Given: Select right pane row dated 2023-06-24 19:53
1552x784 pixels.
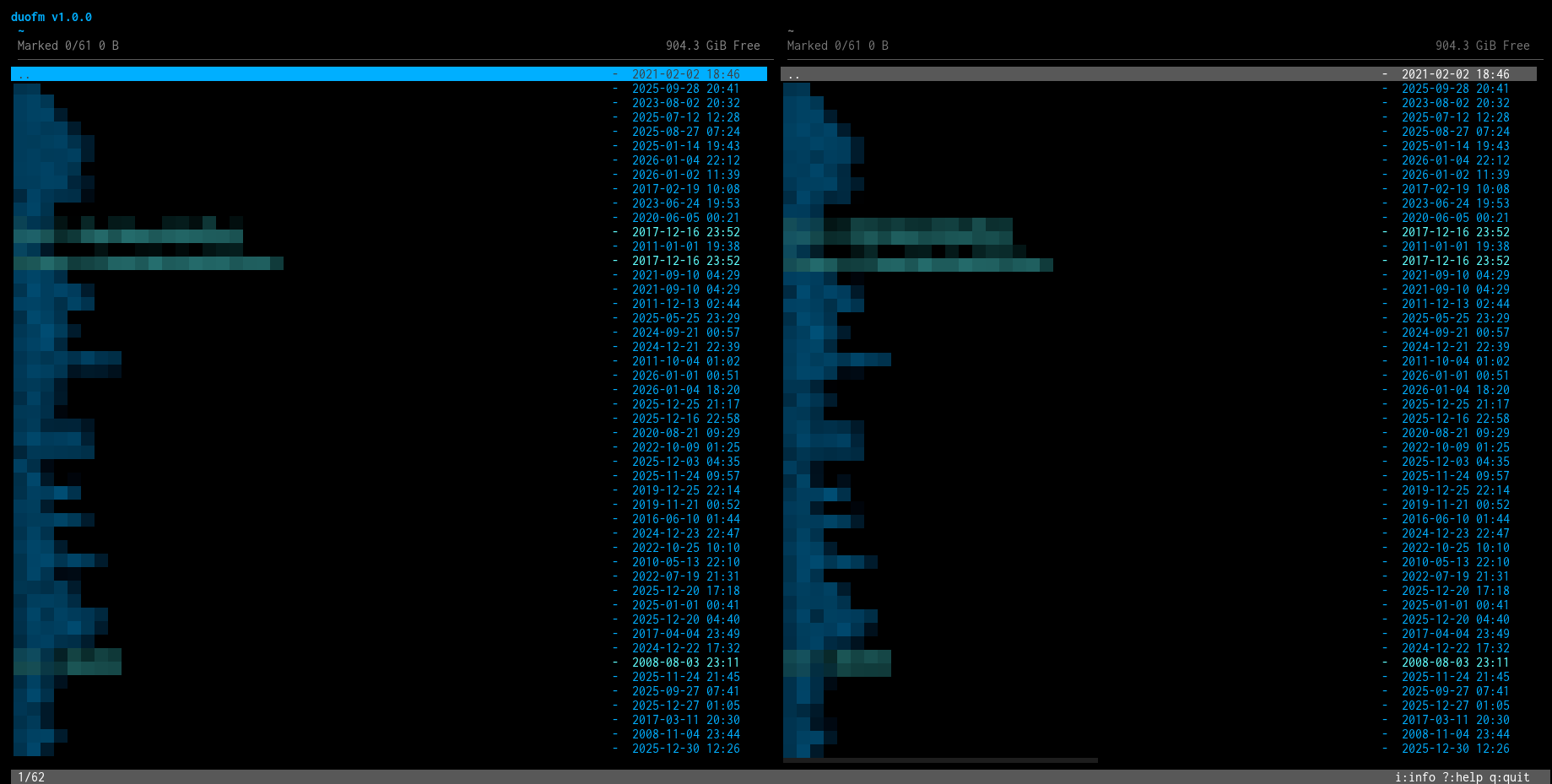Looking at the screenshot, I should click(x=1159, y=203).
